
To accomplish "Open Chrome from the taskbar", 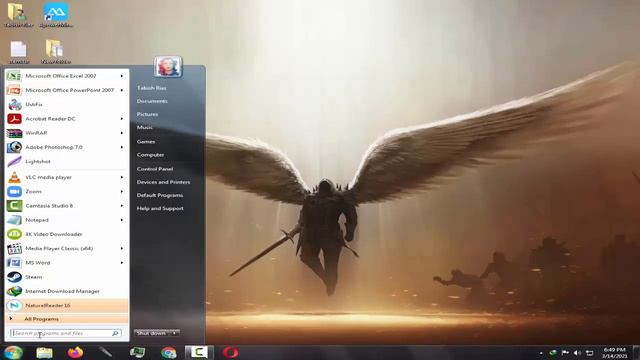I will 168,352.
